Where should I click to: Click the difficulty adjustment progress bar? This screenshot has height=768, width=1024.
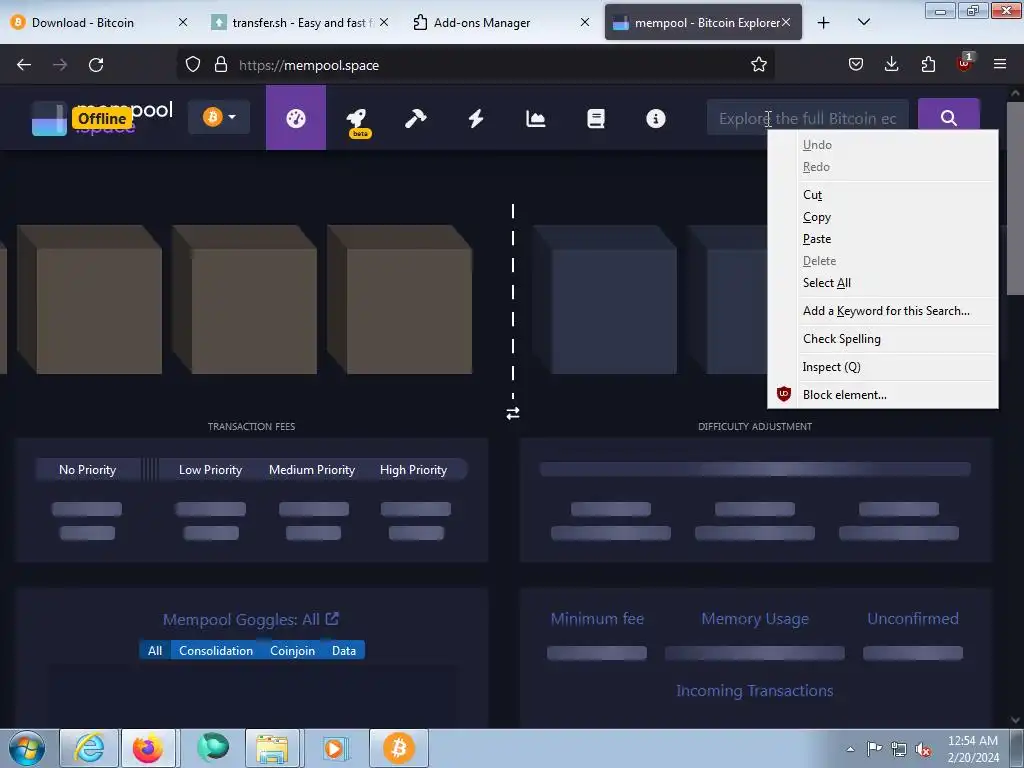755,469
